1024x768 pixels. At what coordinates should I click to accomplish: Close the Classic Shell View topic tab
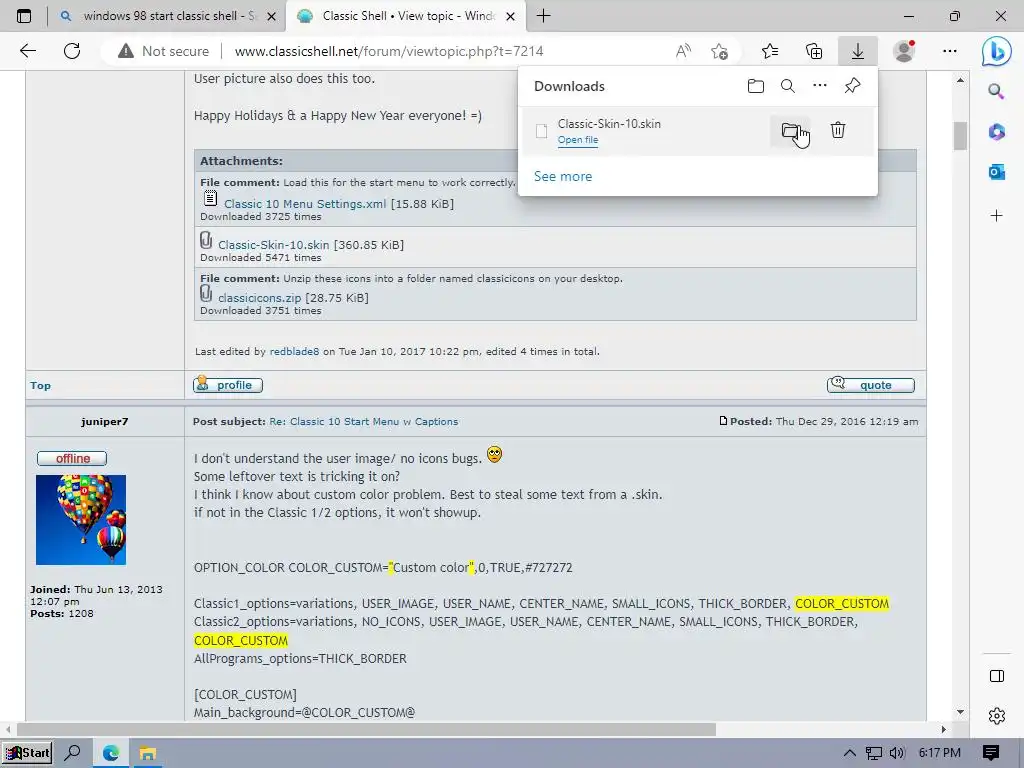(x=511, y=16)
